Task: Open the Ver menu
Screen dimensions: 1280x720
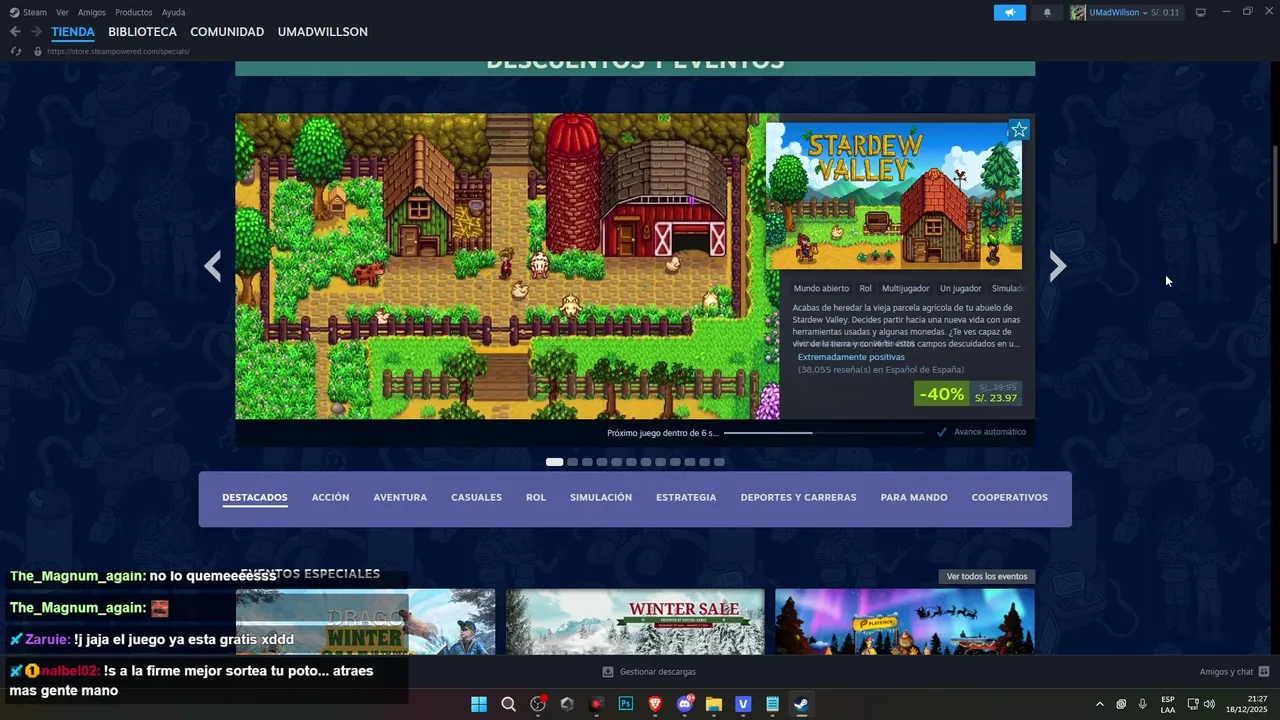Action: 62,12
